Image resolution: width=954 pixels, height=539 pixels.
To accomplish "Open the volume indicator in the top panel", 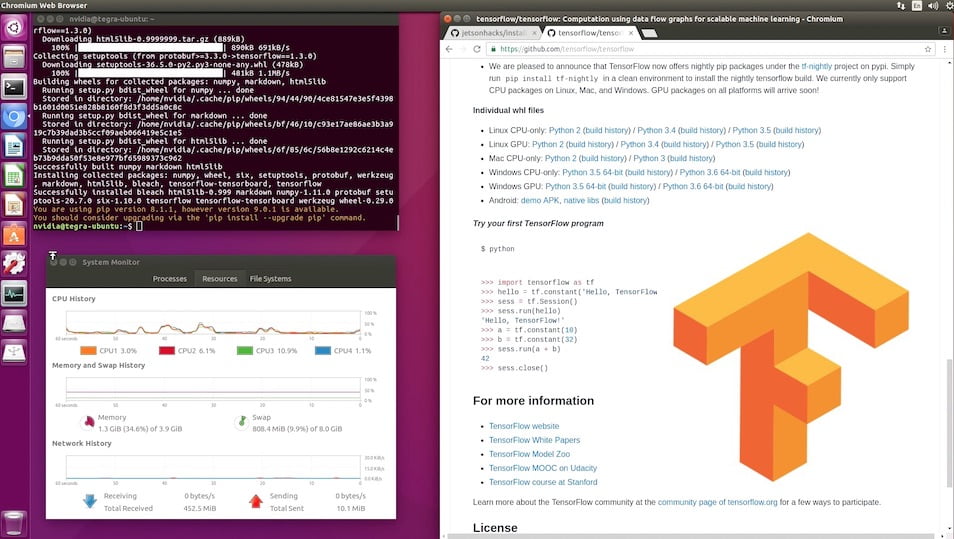I will coord(933,5).
